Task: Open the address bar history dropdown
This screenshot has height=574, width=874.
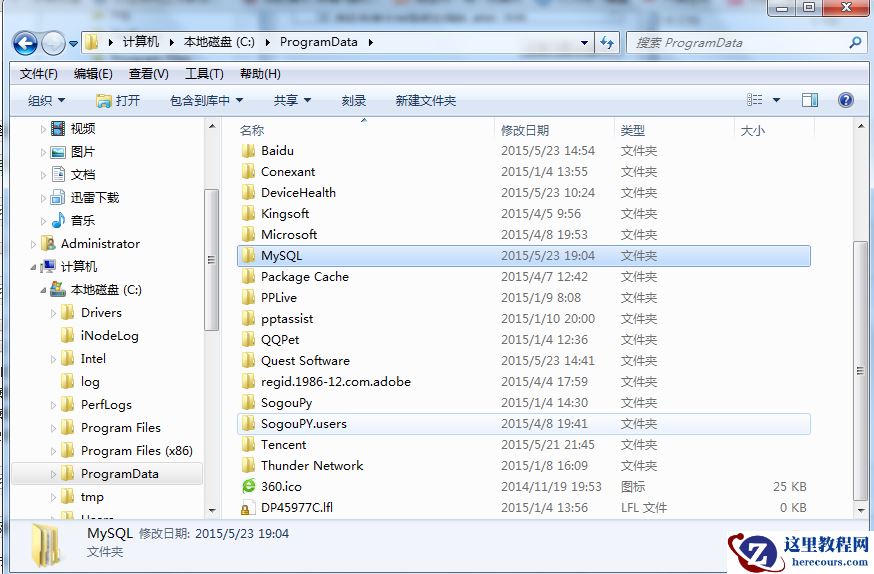Action: click(584, 43)
